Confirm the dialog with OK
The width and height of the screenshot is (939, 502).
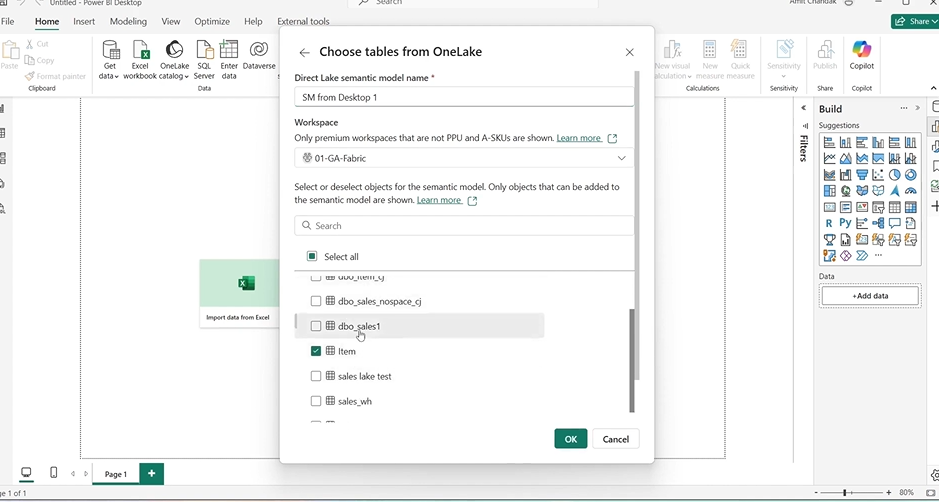point(571,439)
